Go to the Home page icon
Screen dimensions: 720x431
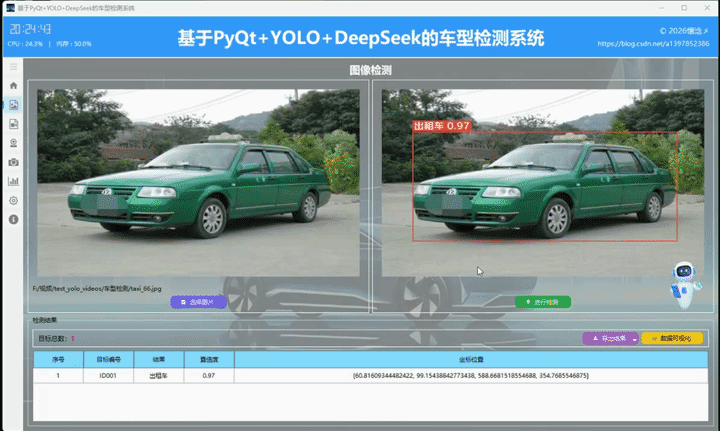pyautogui.click(x=13, y=85)
